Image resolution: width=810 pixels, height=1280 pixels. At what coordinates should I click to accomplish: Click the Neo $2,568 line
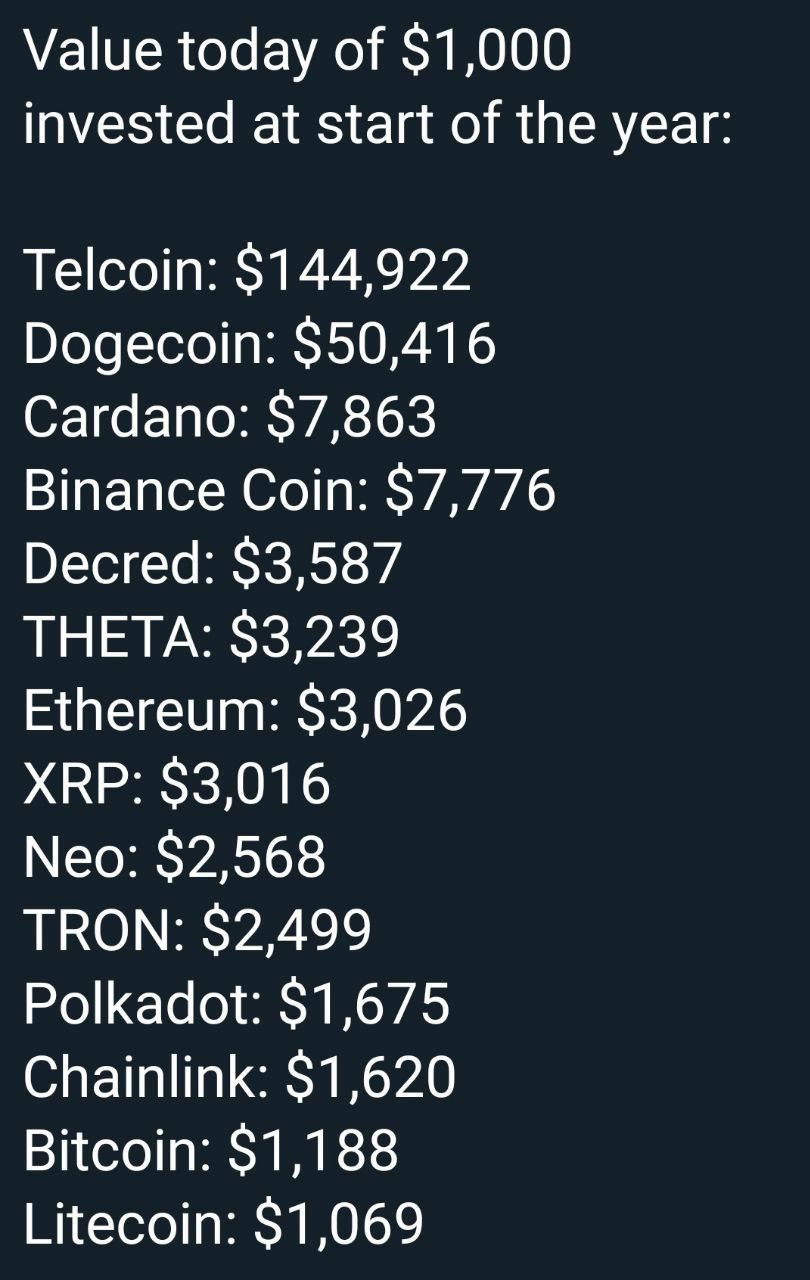click(174, 857)
